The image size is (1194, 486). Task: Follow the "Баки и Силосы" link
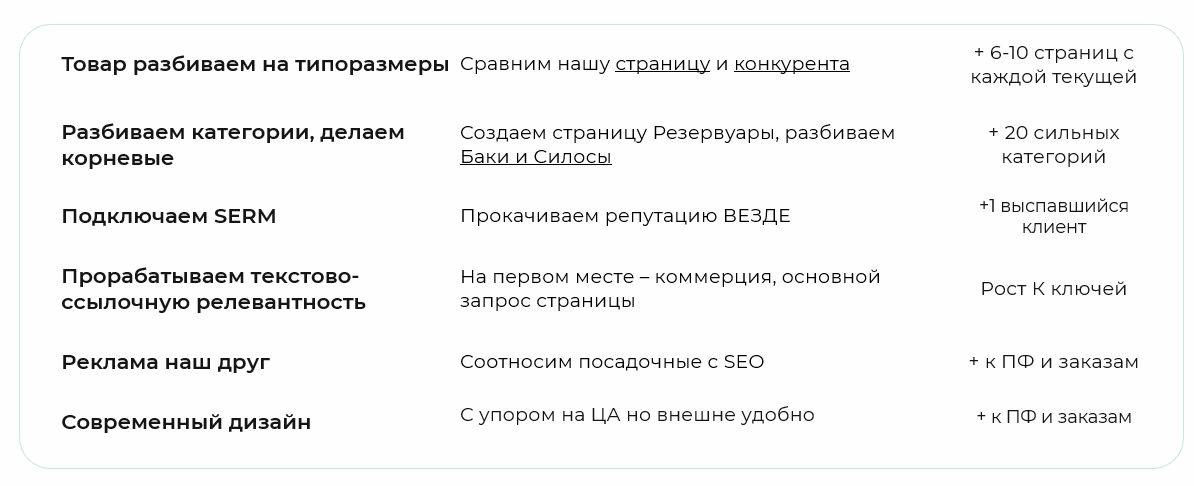(x=535, y=157)
